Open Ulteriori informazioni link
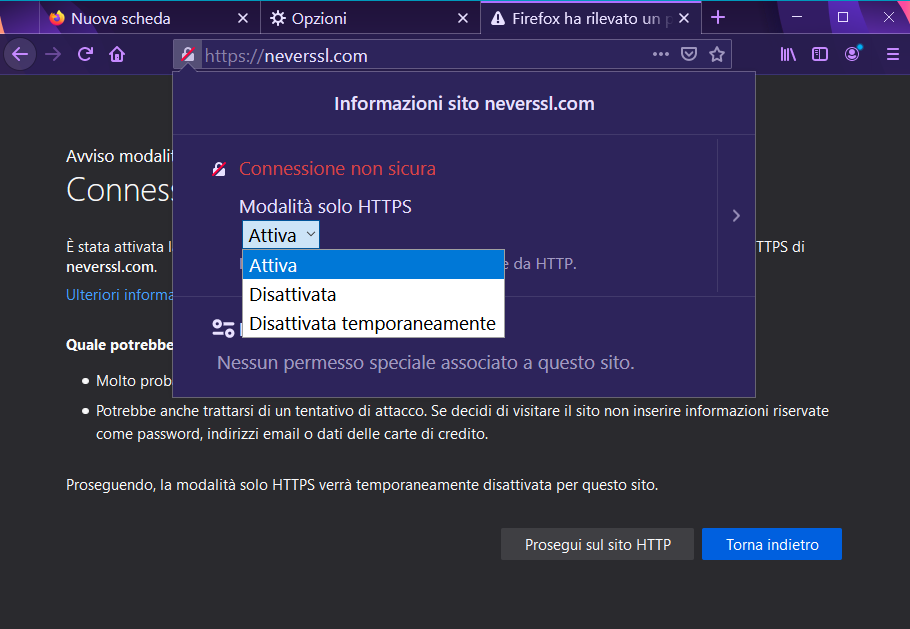The height and width of the screenshot is (629, 910). [120, 295]
